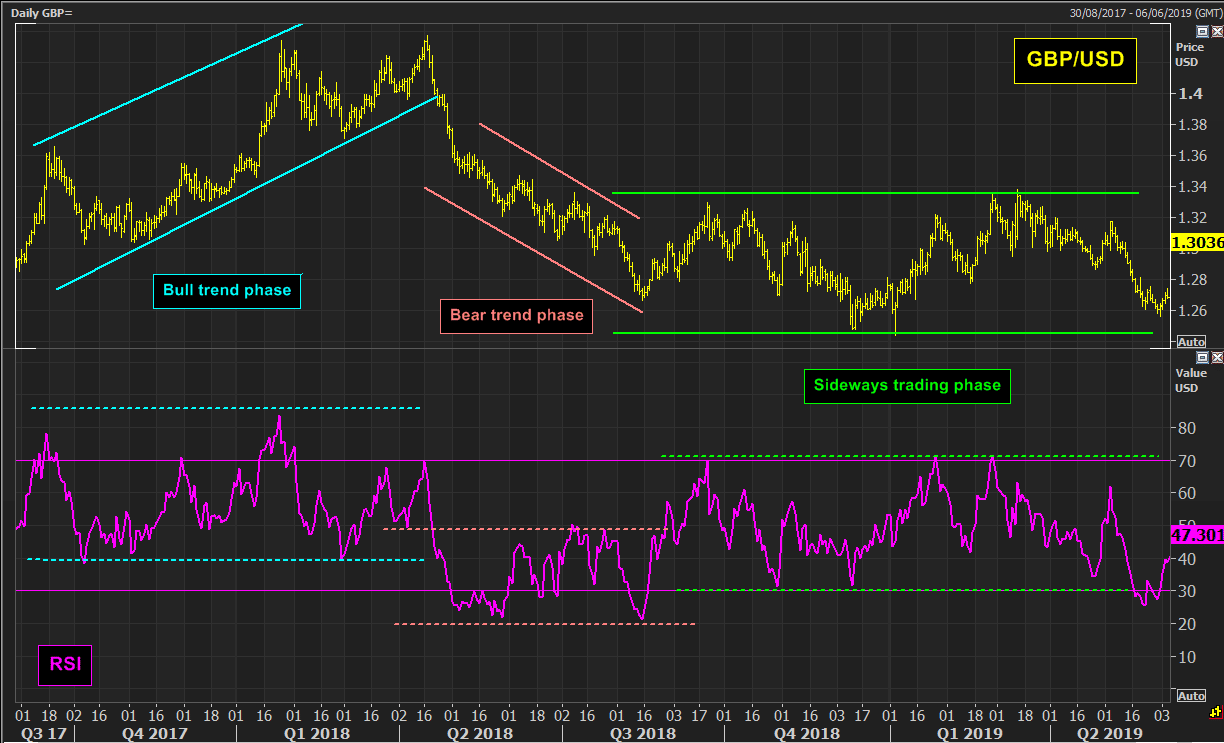Viewport: 1224px width, 743px height.
Task: Close the GBP price chart pane
Action: pos(1216,32)
